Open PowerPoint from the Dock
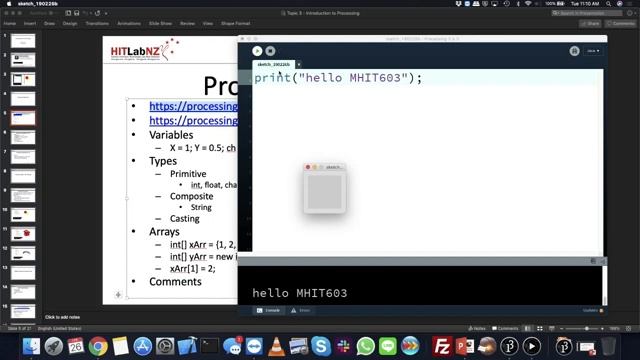This screenshot has height=360, width=640. (x=464, y=347)
